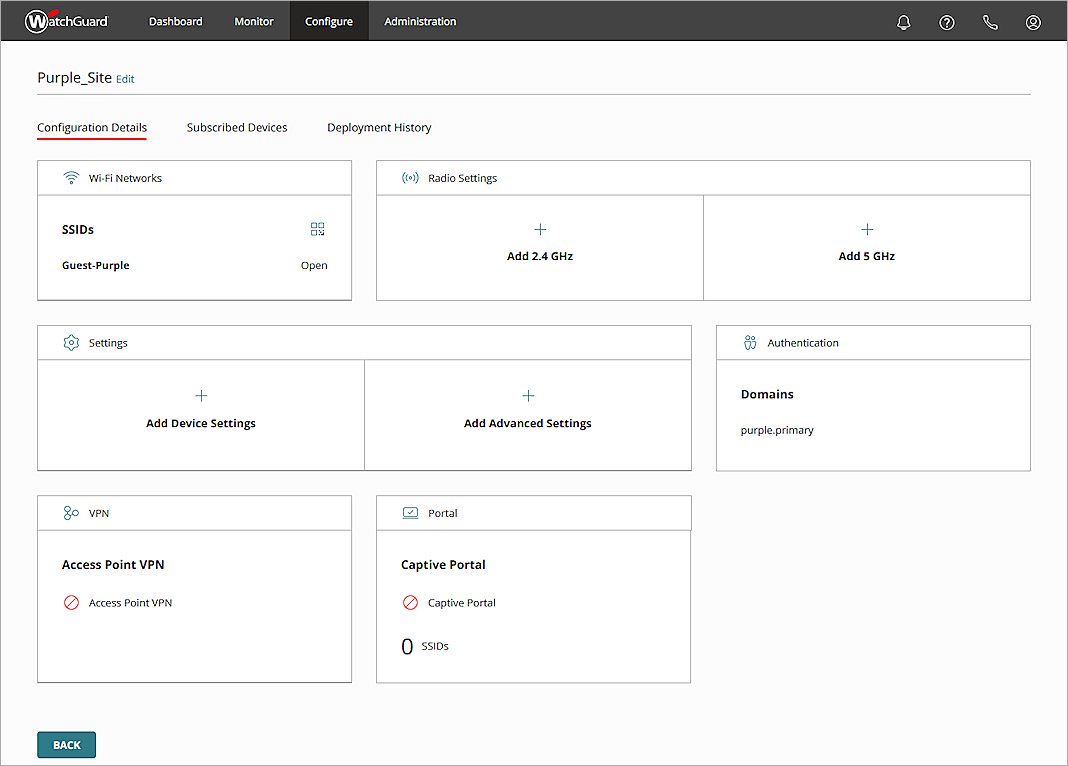Click the Radio Settings antenna icon
1068x766 pixels.
coord(409,177)
